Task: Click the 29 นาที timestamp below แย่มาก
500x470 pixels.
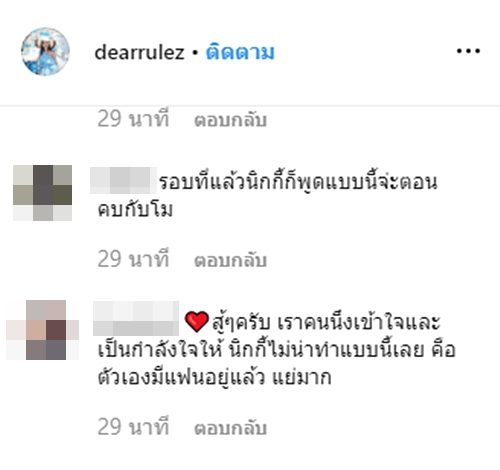Action: [x=133, y=426]
